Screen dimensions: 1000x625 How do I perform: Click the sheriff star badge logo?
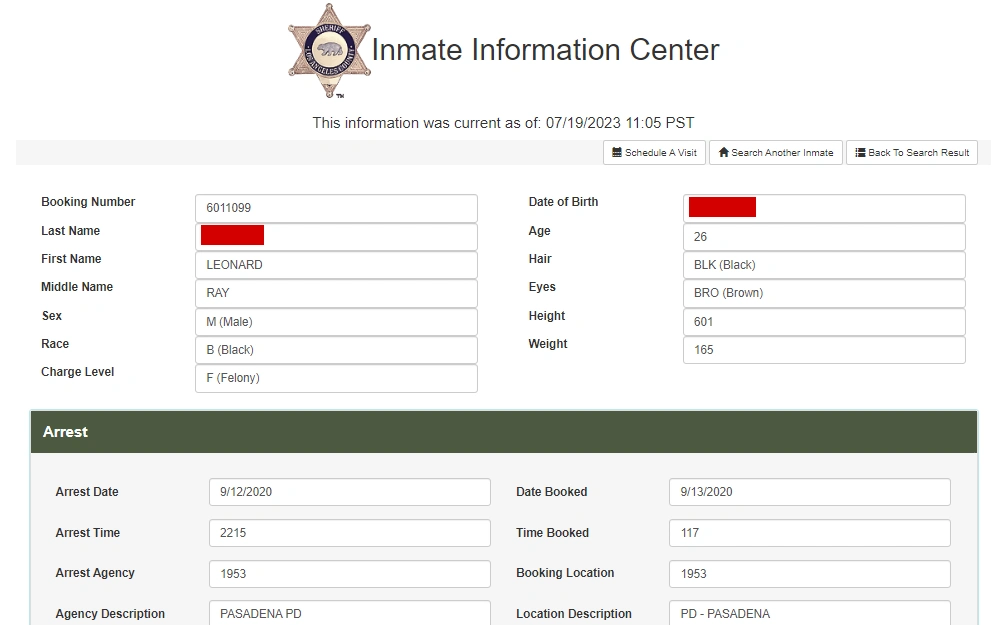[330, 50]
